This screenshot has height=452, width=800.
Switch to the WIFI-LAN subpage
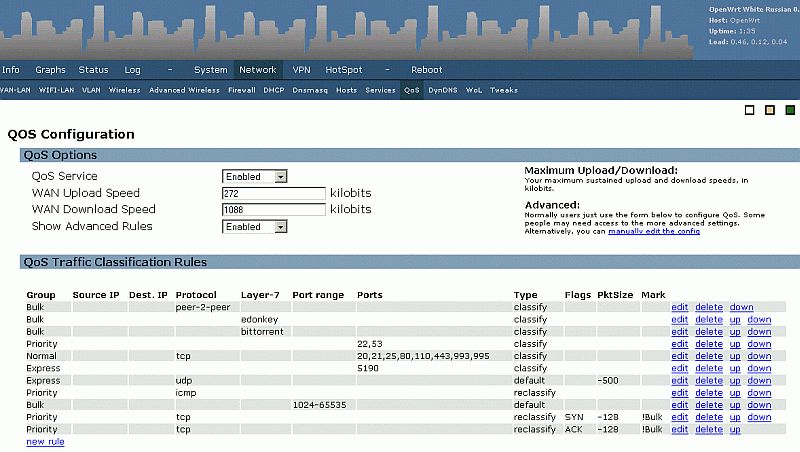click(56, 90)
